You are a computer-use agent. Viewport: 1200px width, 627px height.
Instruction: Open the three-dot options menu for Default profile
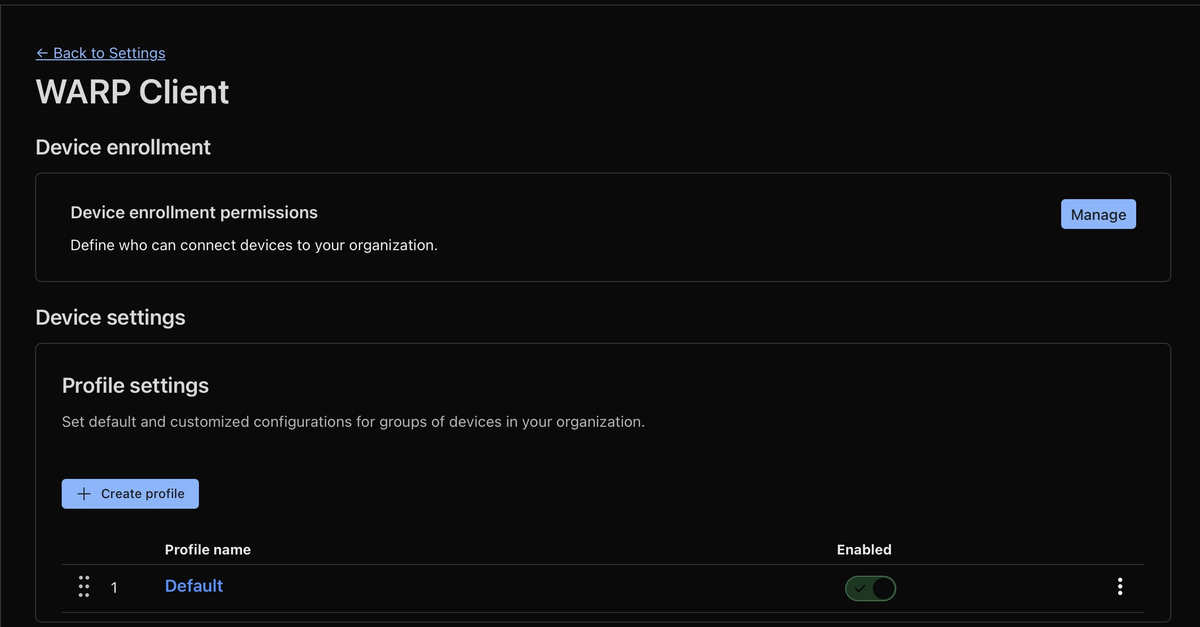1120,587
